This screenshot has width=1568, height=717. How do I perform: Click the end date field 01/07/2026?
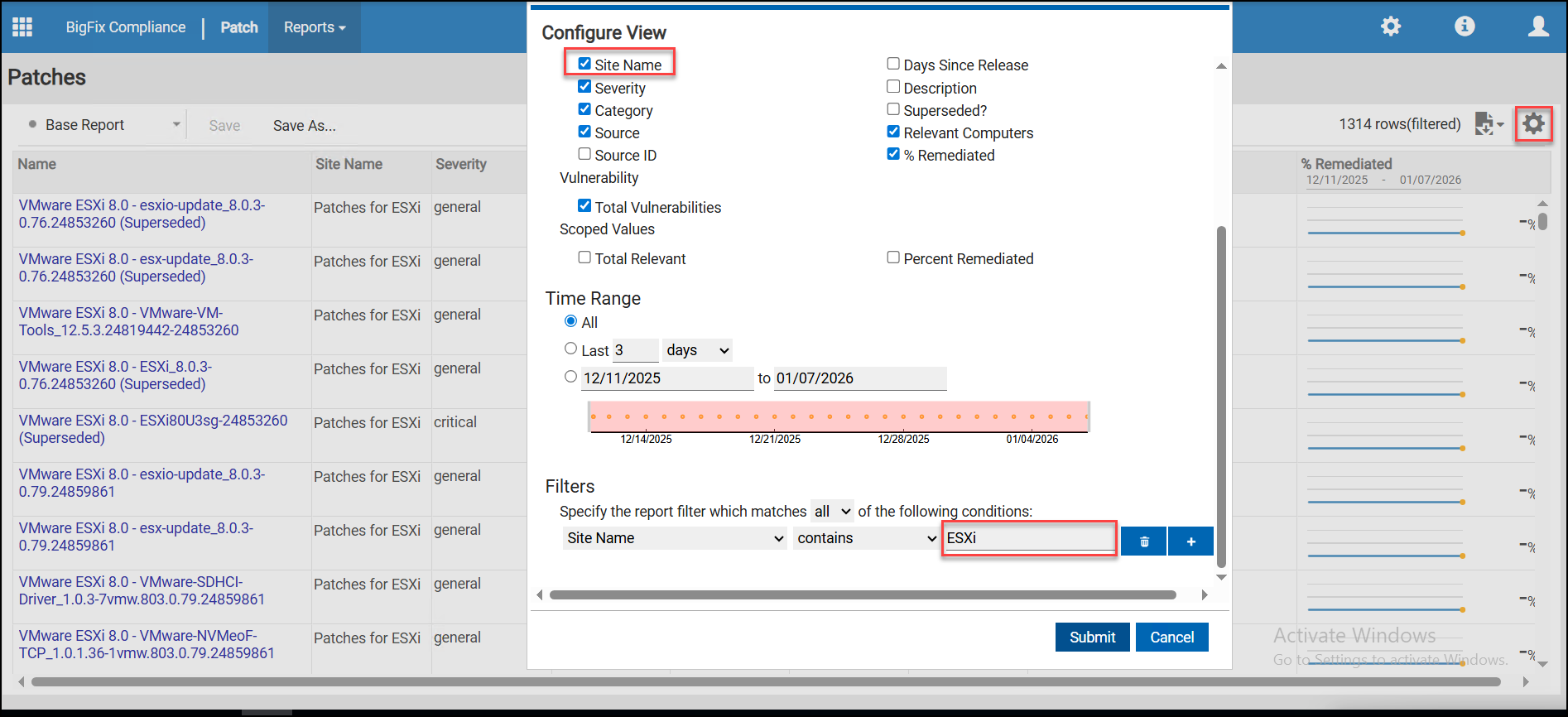[860, 378]
